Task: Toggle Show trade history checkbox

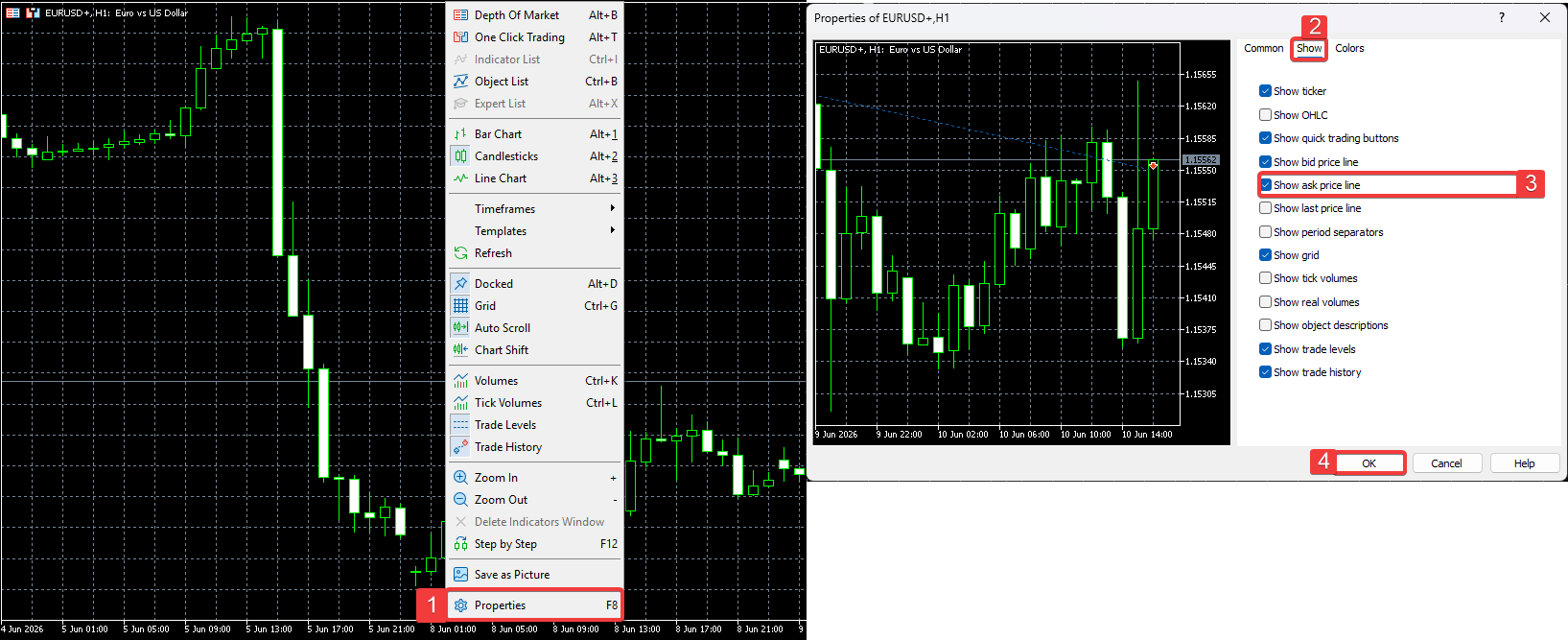Action: (x=1265, y=372)
